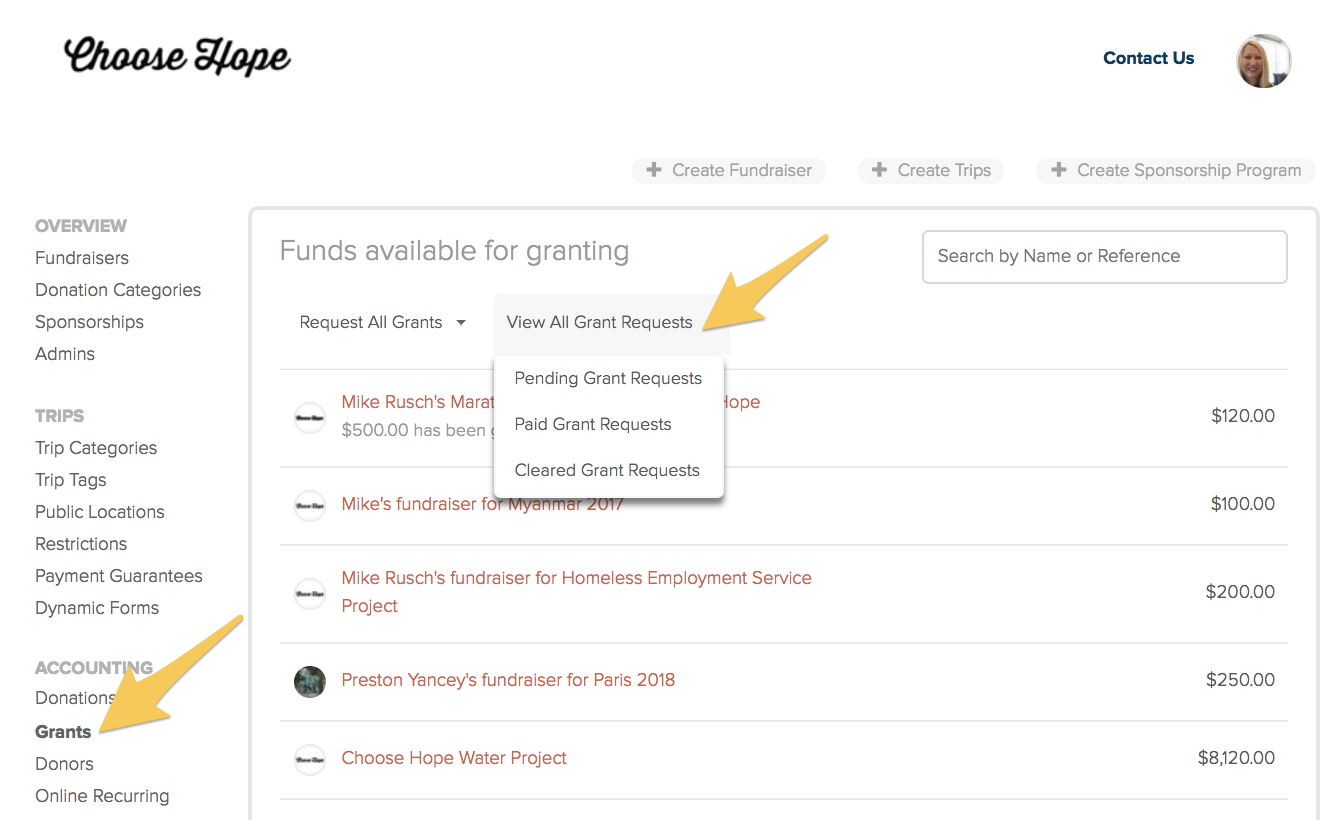Click the logo beside Choose Hope Water Project
The image size is (1340, 820).
(310, 760)
